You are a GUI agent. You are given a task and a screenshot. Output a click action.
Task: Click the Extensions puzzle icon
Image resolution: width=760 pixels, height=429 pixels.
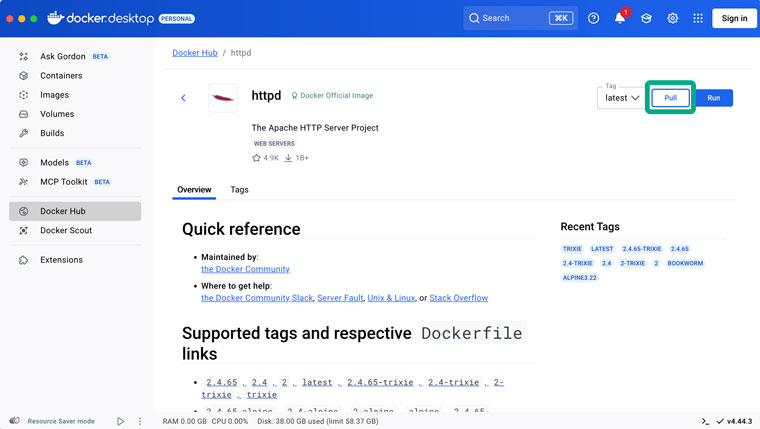[x=23, y=260]
